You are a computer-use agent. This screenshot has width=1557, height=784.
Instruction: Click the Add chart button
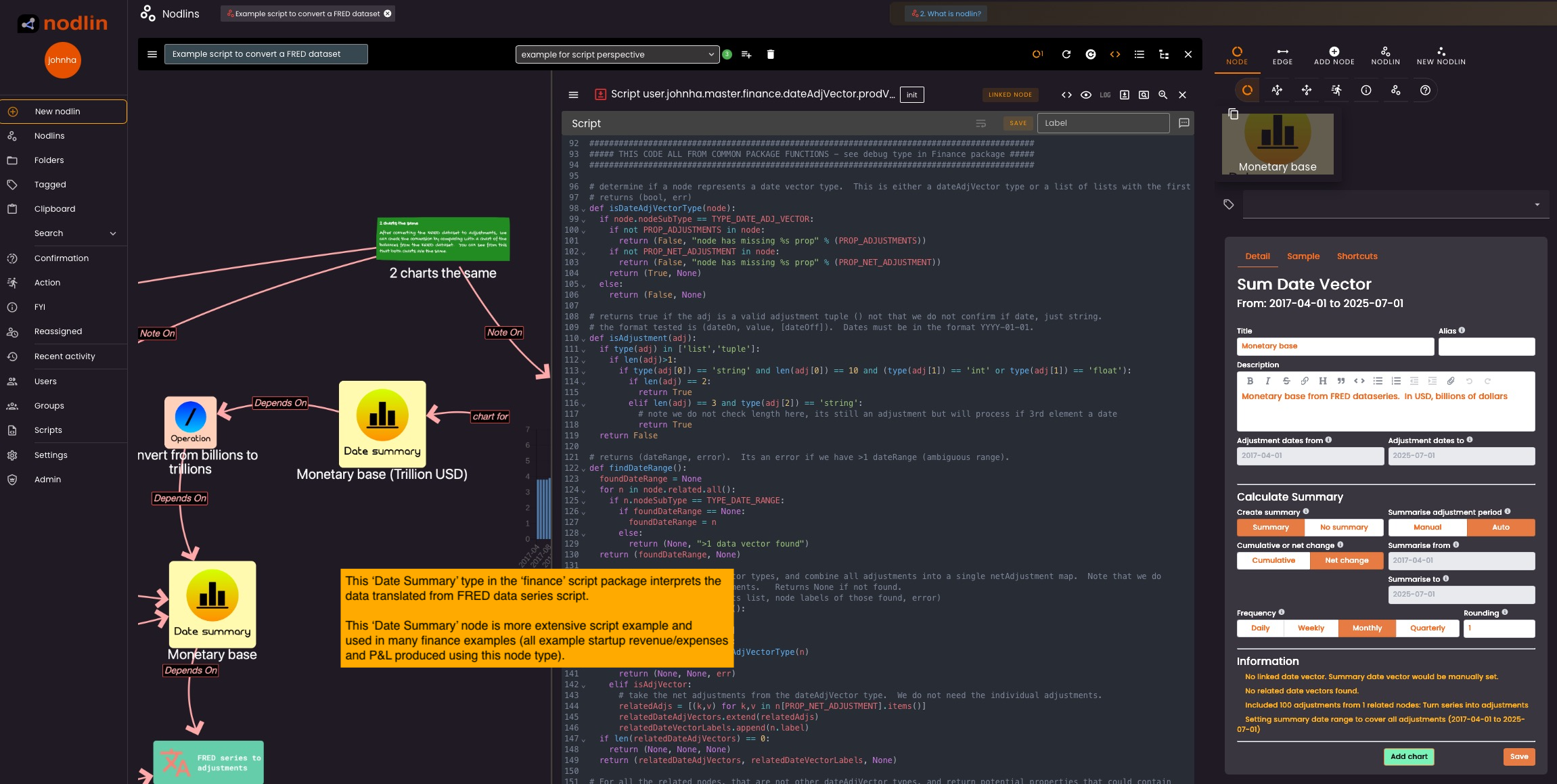pos(1409,756)
